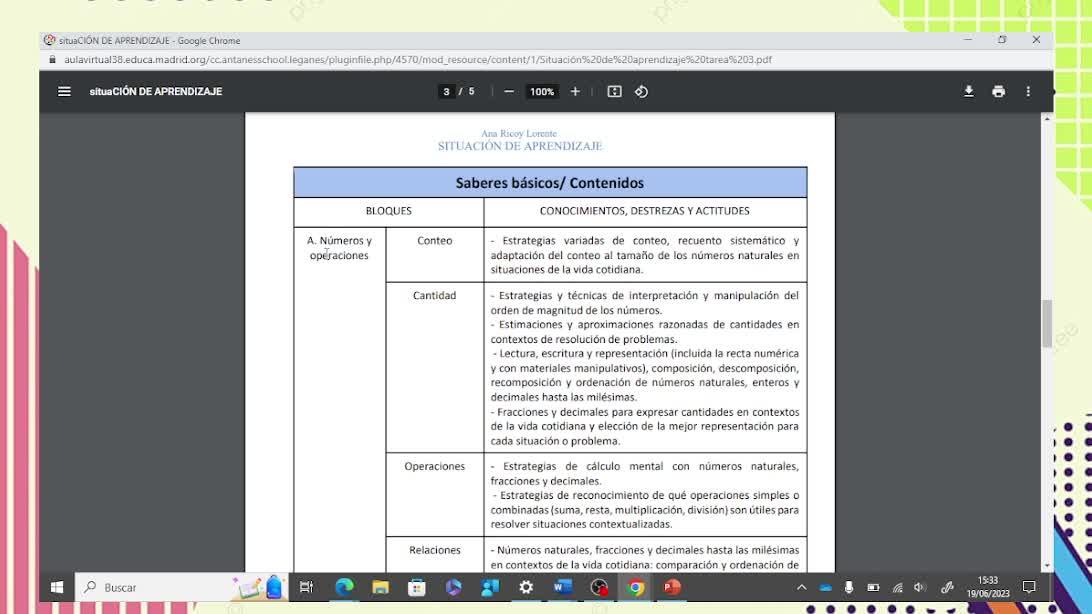Click the battery tray icon

click(873, 588)
